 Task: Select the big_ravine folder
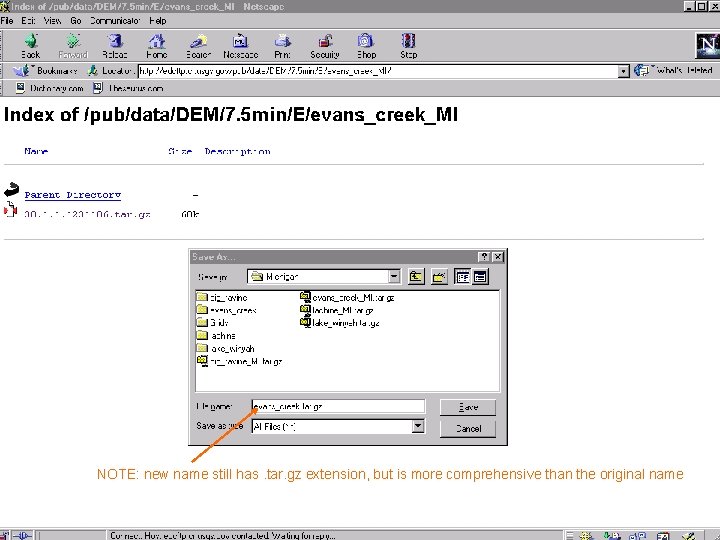[222, 298]
